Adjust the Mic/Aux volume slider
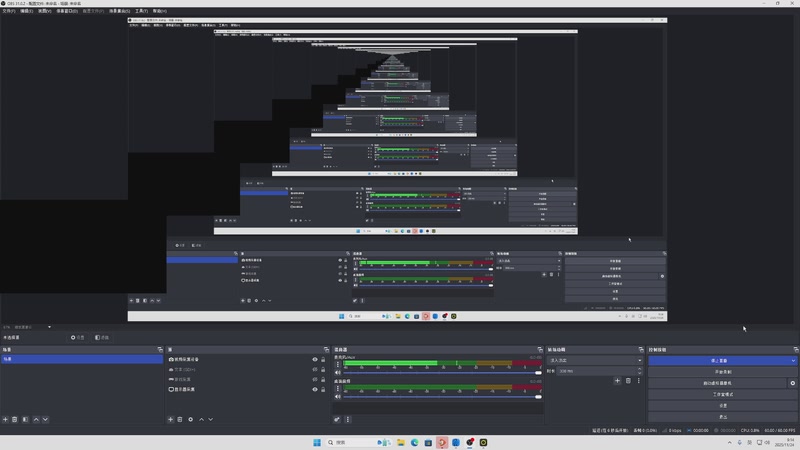 tap(442, 373)
